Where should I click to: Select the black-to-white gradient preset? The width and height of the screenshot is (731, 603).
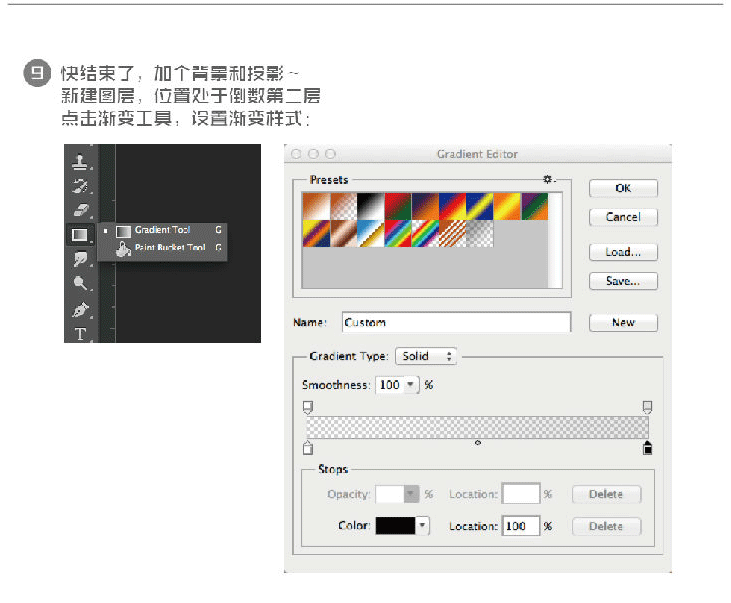pyautogui.click(x=371, y=206)
